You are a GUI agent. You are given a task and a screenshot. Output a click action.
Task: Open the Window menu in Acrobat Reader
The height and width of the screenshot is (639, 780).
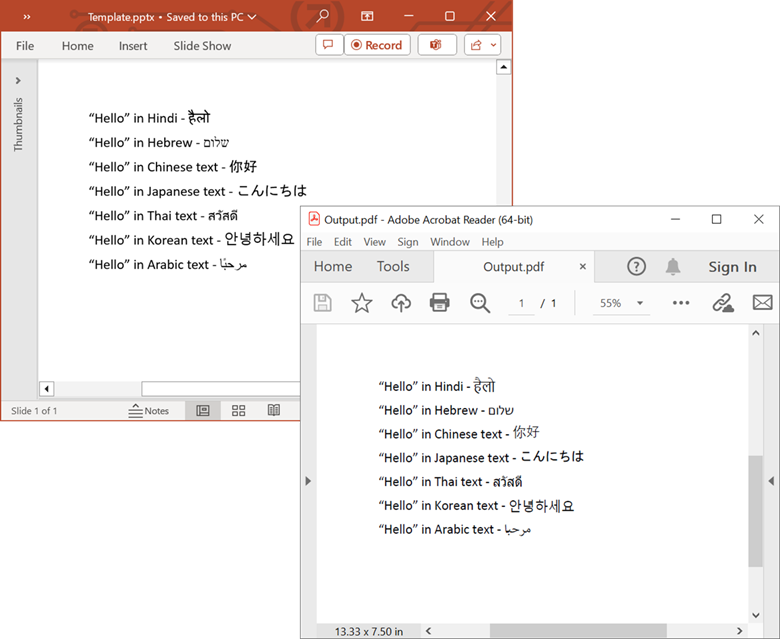pyautogui.click(x=450, y=242)
